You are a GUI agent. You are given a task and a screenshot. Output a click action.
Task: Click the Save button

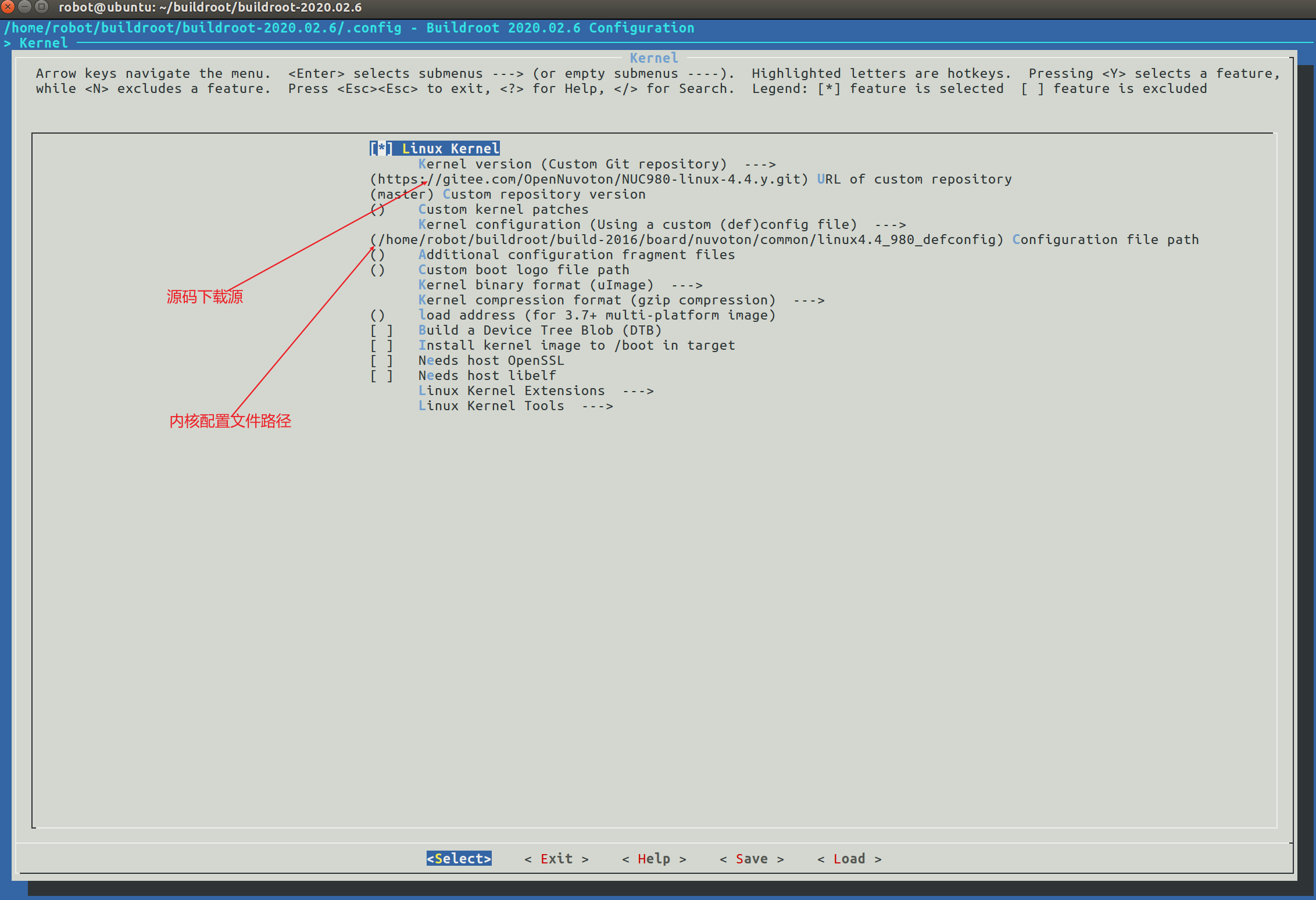click(x=752, y=859)
